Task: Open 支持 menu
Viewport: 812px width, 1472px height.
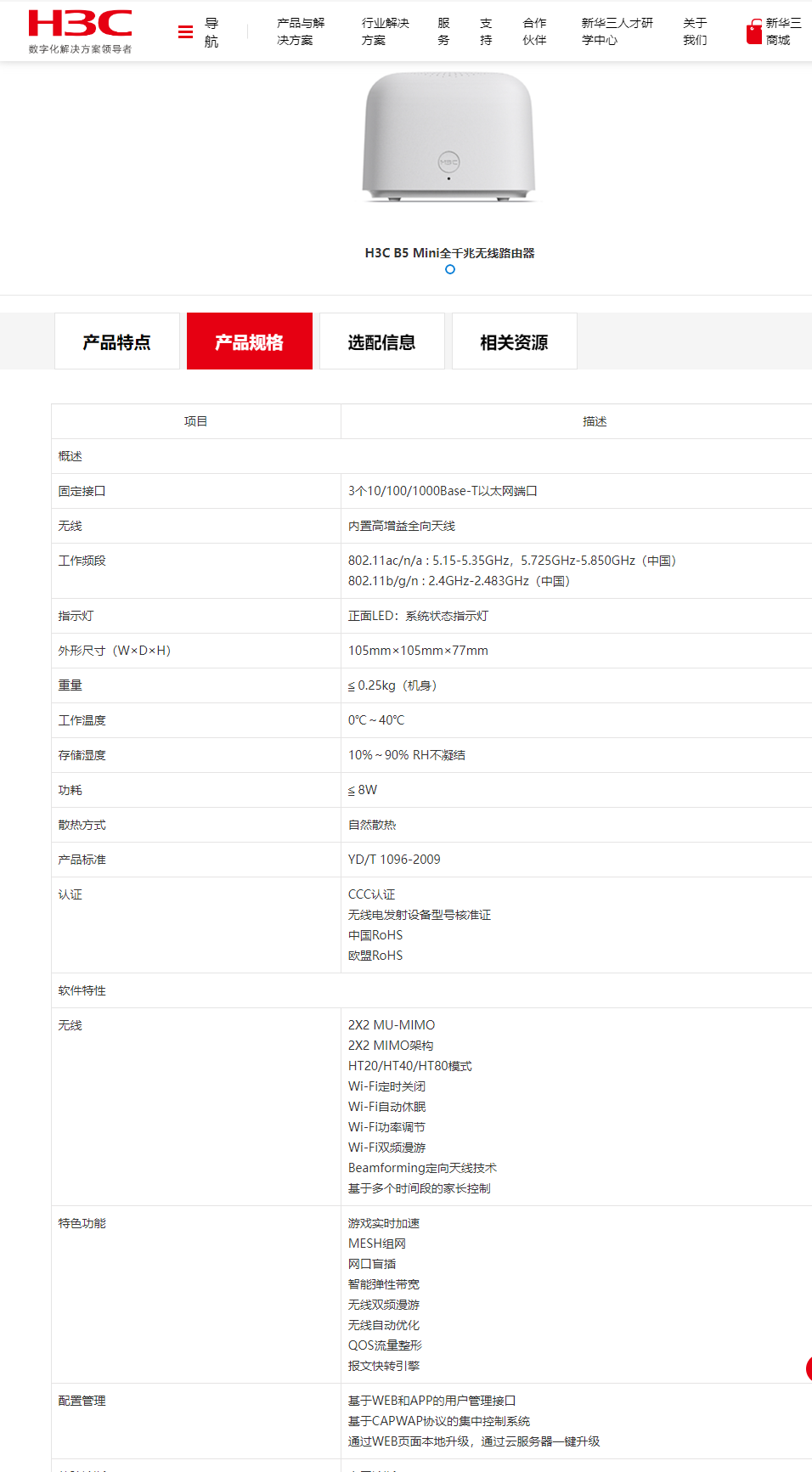Action: pyautogui.click(x=486, y=31)
